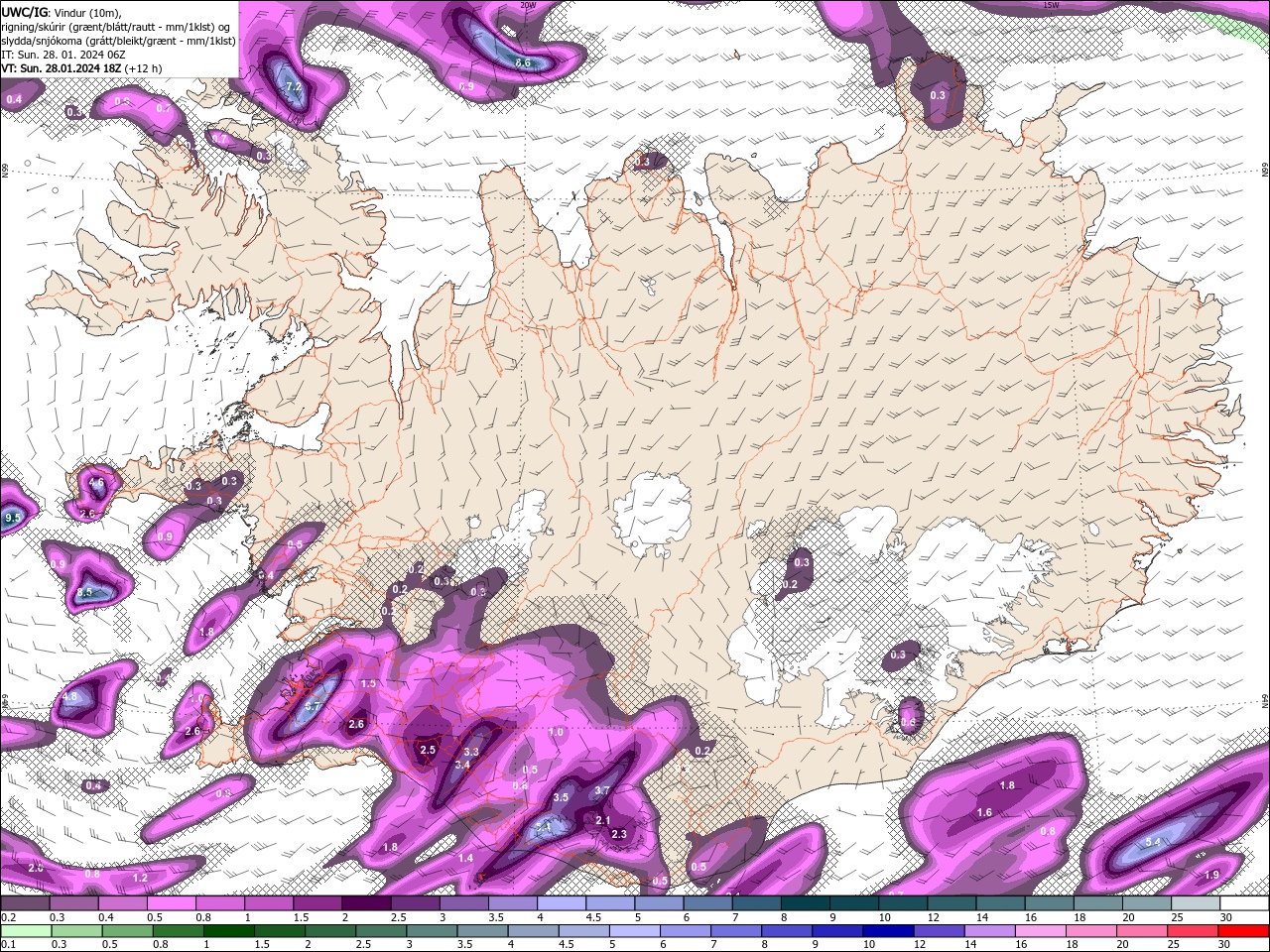This screenshot has width=1270, height=952.
Task: Click the pale green 0.1 swatch in rain legend
Action: pyautogui.click(x=25, y=930)
